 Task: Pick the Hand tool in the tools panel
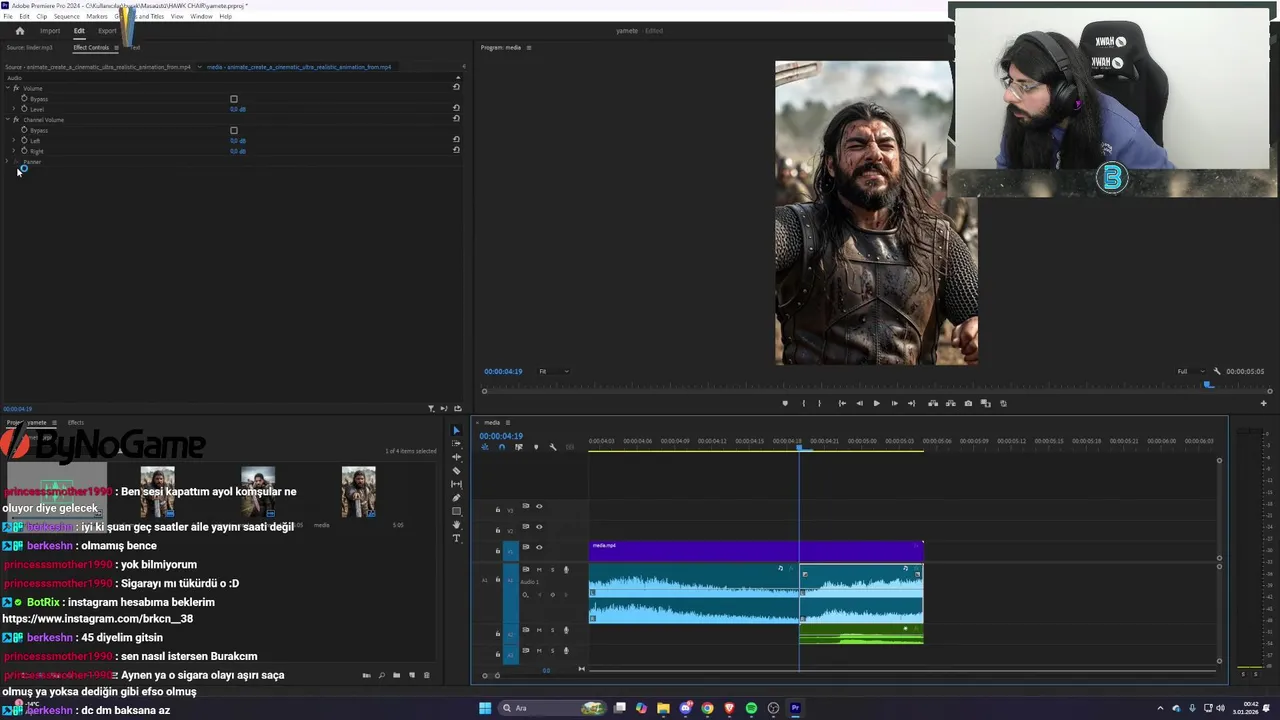(457, 525)
